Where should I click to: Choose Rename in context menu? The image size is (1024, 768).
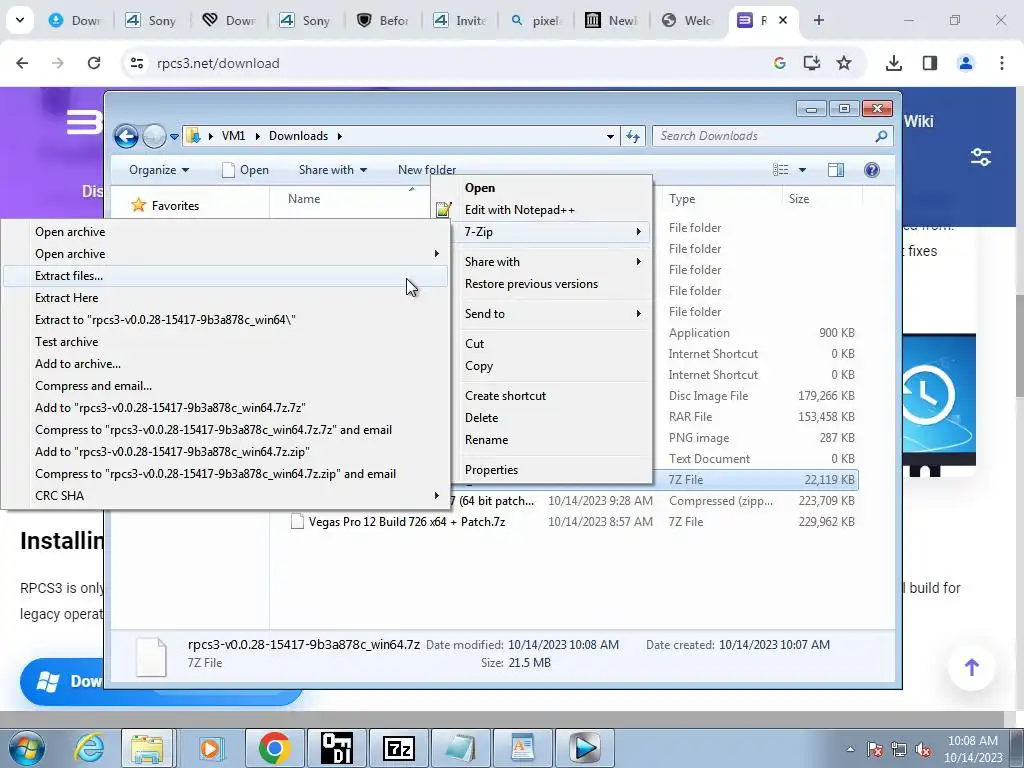tap(552, 440)
